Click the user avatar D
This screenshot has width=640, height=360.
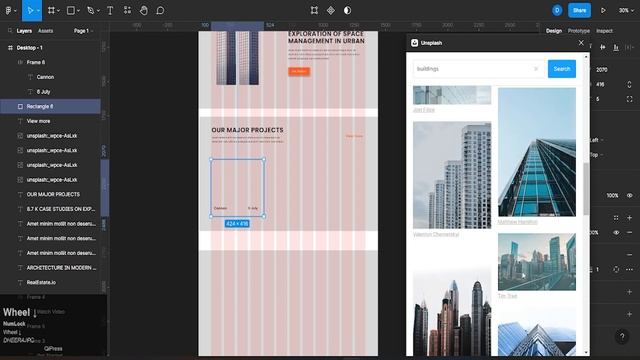tap(557, 11)
